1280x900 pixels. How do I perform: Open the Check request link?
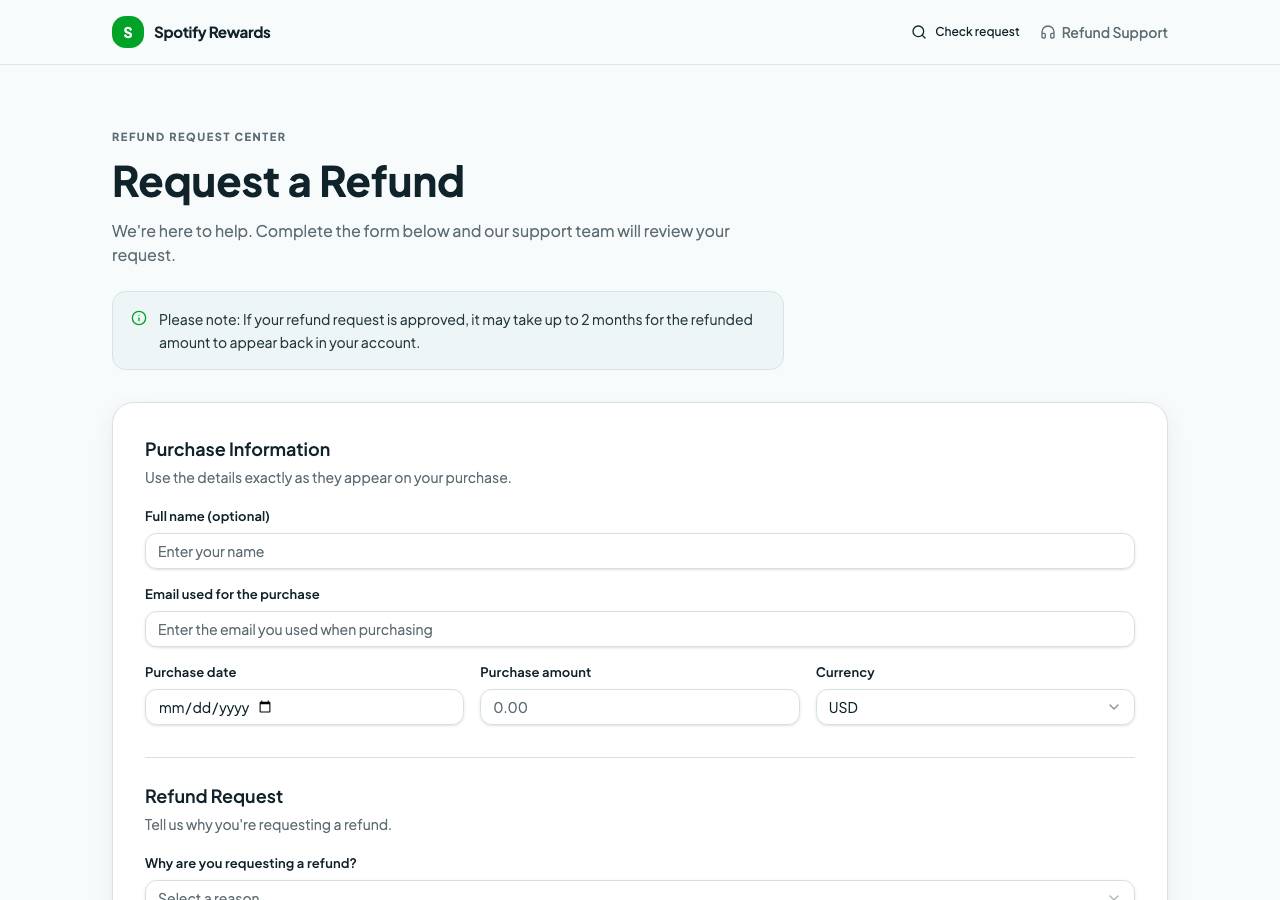[x=966, y=32]
